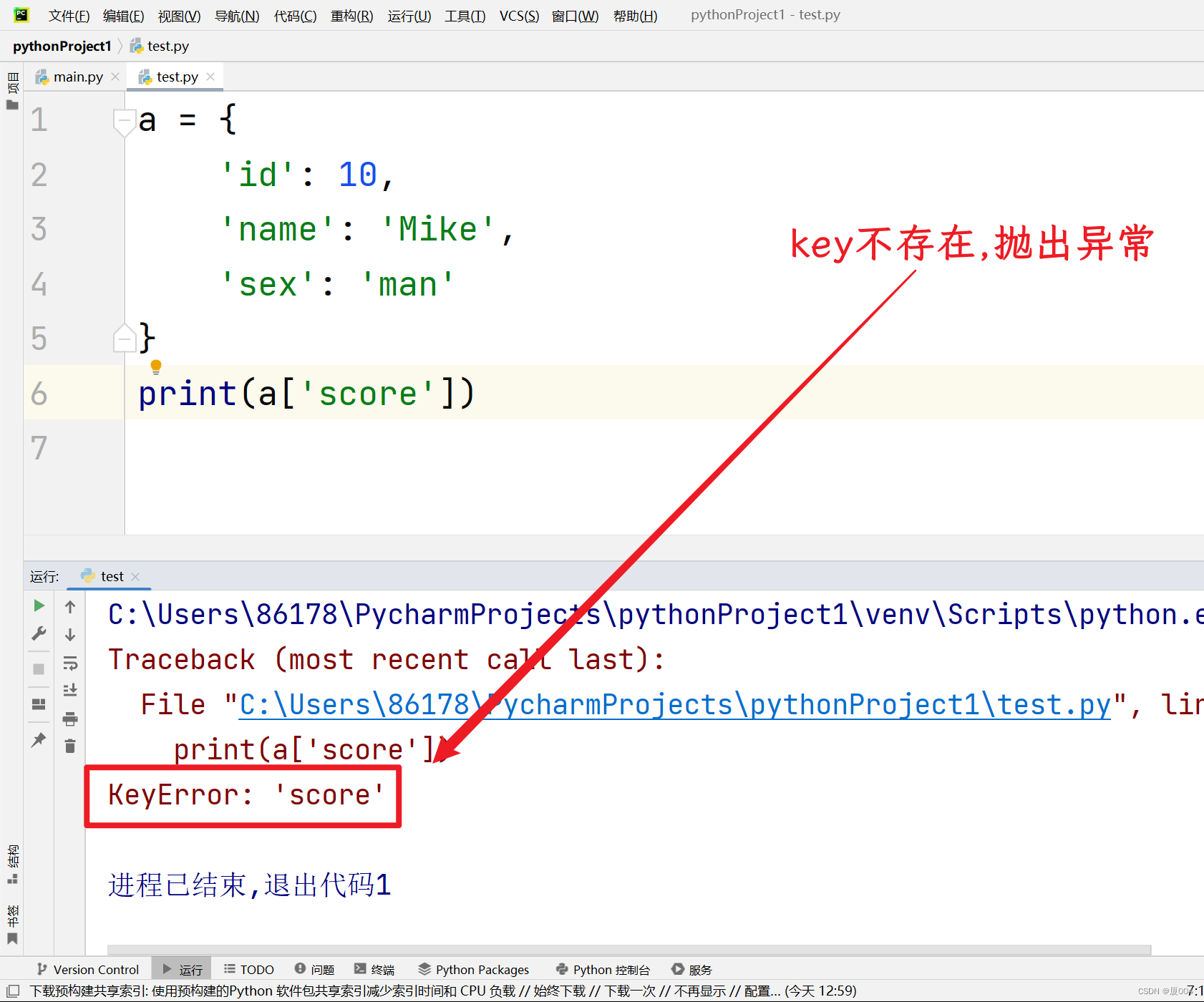This screenshot has height=1002, width=1204.
Task: Click the console horizontal scrollbar
Action: coord(628,950)
